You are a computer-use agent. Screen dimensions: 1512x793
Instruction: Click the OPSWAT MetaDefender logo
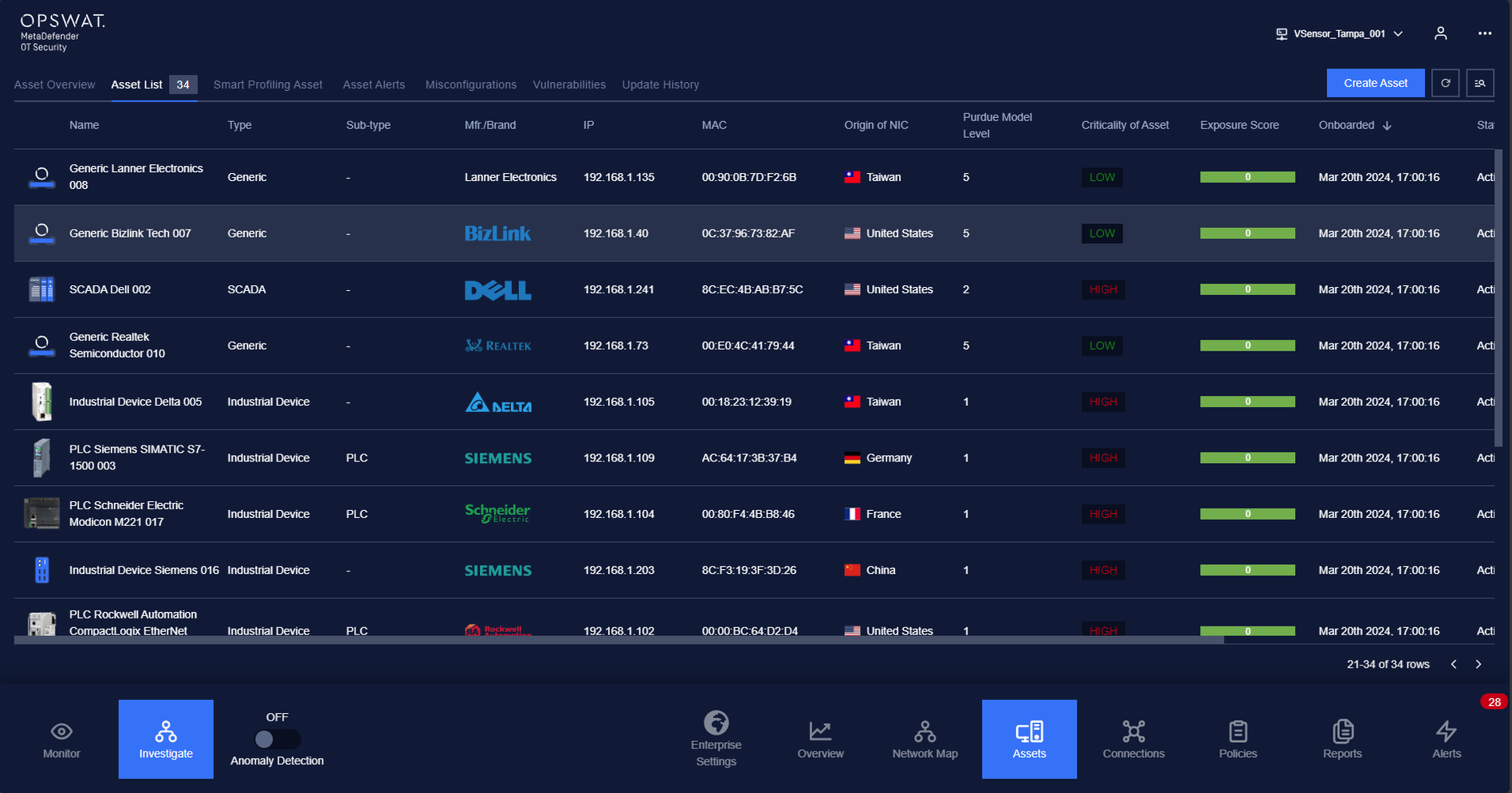pos(62,33)
